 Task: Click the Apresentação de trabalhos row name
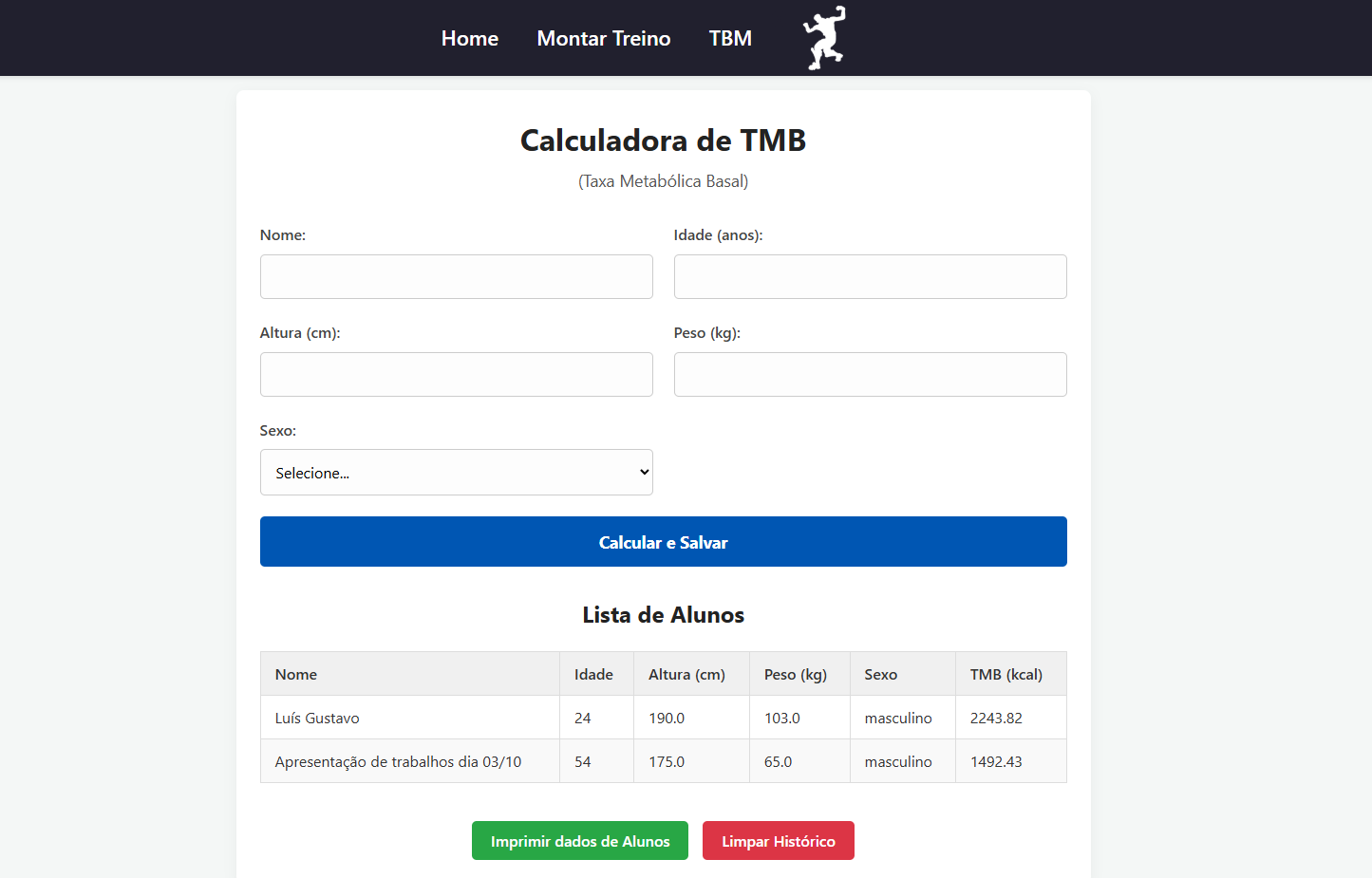(x=398, y=761)
